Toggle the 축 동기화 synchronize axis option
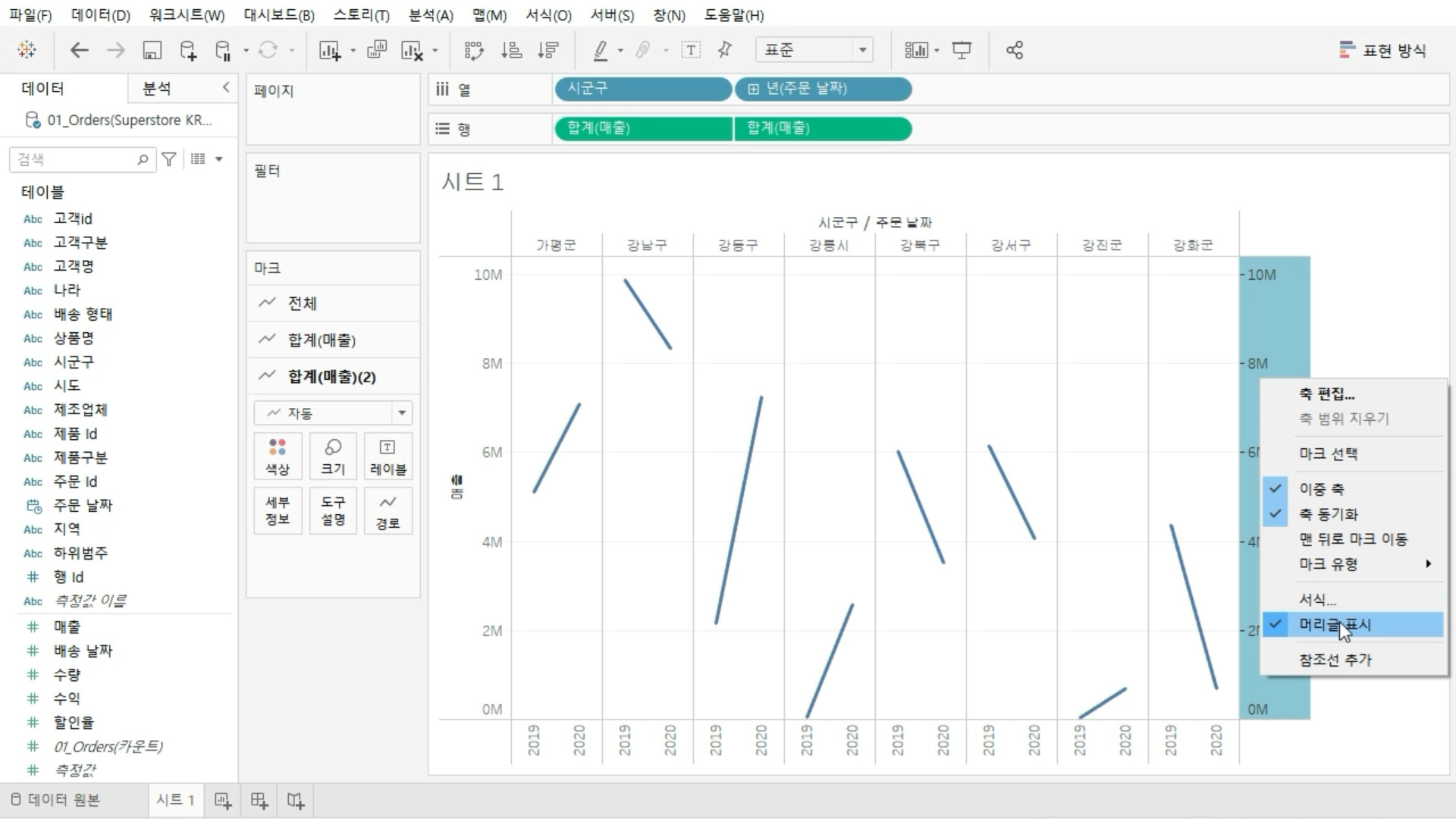This screenshot has height=819, width=1456. [1328, 514]
